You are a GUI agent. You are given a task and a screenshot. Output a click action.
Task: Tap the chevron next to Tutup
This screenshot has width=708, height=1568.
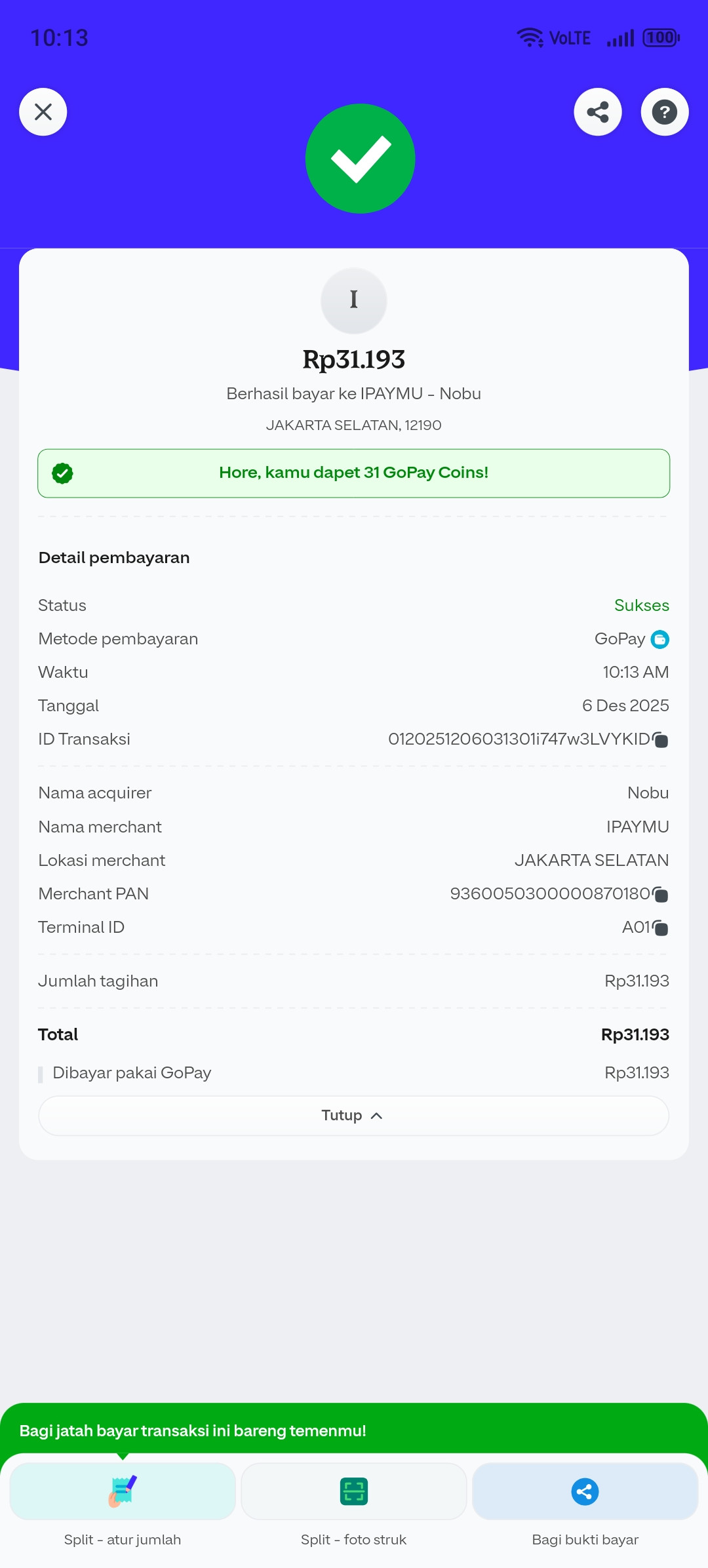tap(376, 1116)
